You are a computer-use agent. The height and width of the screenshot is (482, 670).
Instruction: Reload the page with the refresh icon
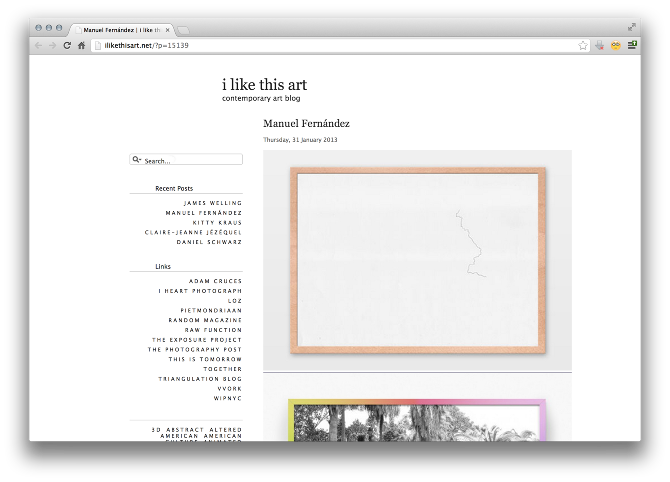(x=67, y=45)
